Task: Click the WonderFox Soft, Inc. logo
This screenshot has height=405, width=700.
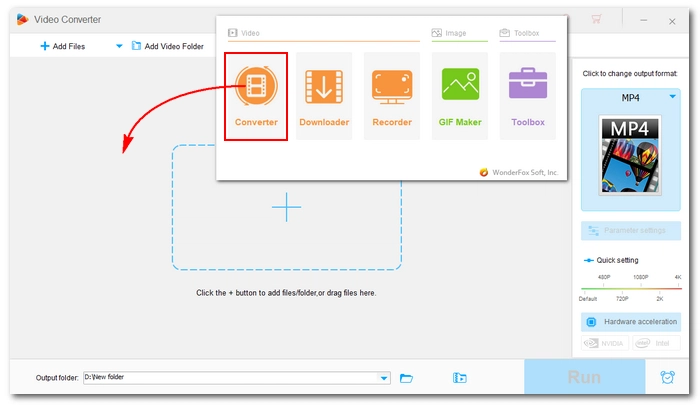Action: pyautogui.click(x=483, y=172)
